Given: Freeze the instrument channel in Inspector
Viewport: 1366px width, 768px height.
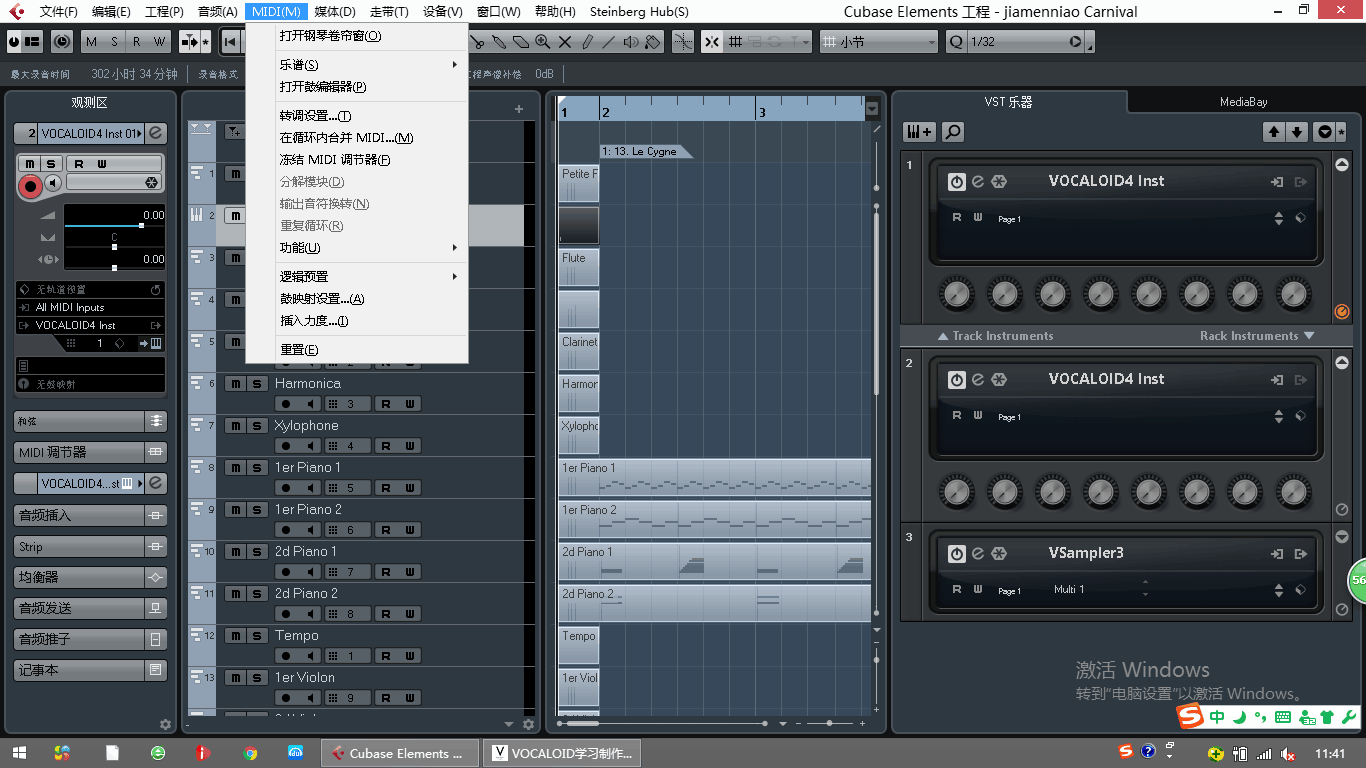Looking at the screenshot, I should click(x=151, y=182).
